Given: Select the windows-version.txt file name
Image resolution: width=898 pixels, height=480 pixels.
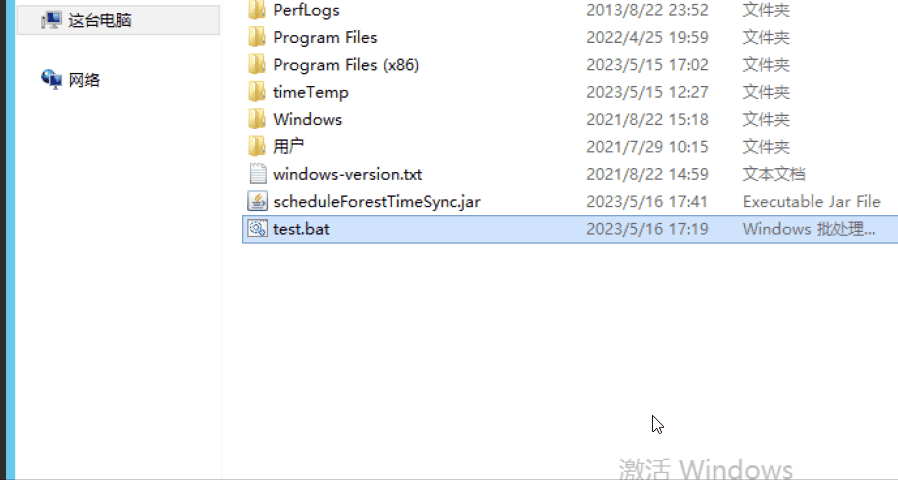Looking at the screenshot, I should tap(348, 174).
